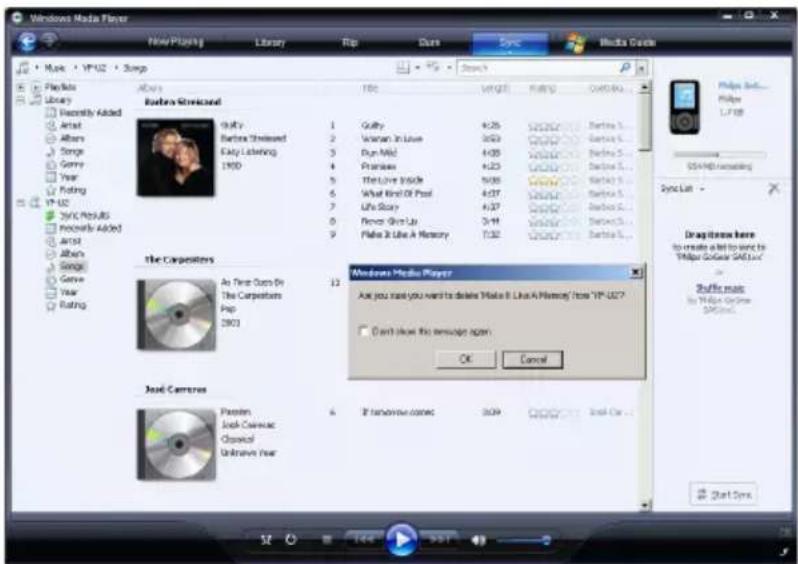Click the Philips device player icon
This screenshot has width=798, height=564.
pos(684,107)
